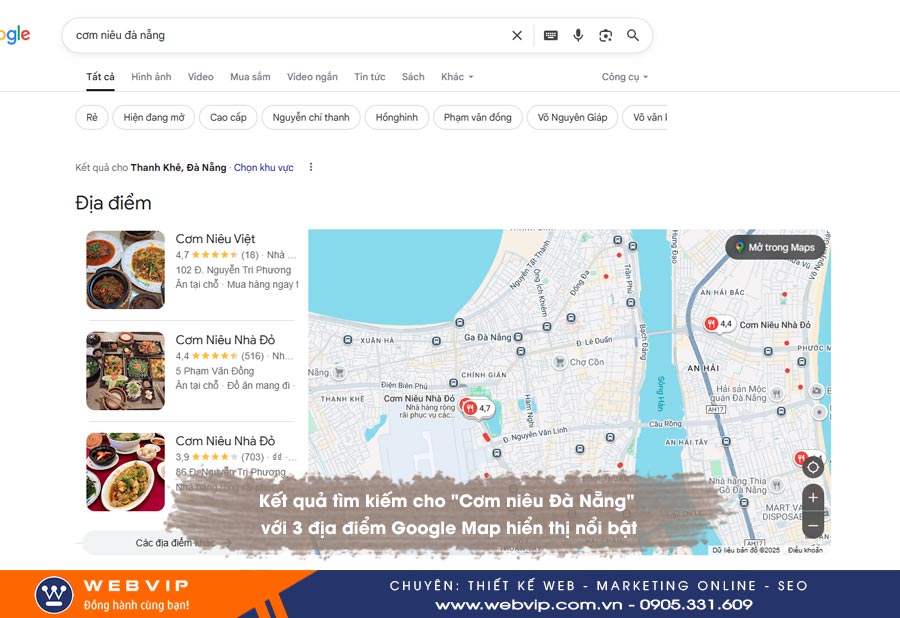
Task: Apply the Hiện đang mở filter chip
Action: 154,118
